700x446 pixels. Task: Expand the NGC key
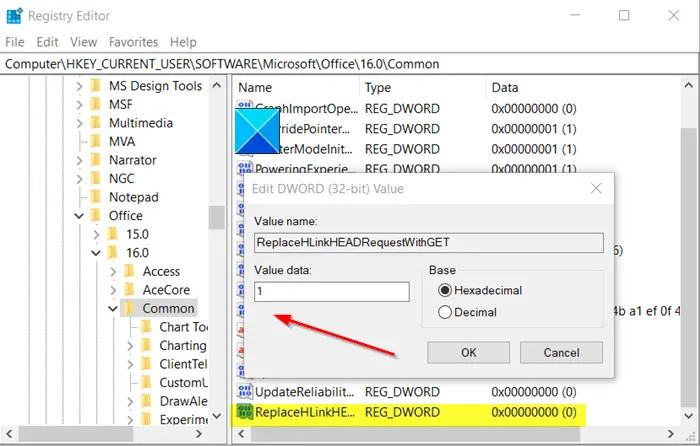pos(79,179)
